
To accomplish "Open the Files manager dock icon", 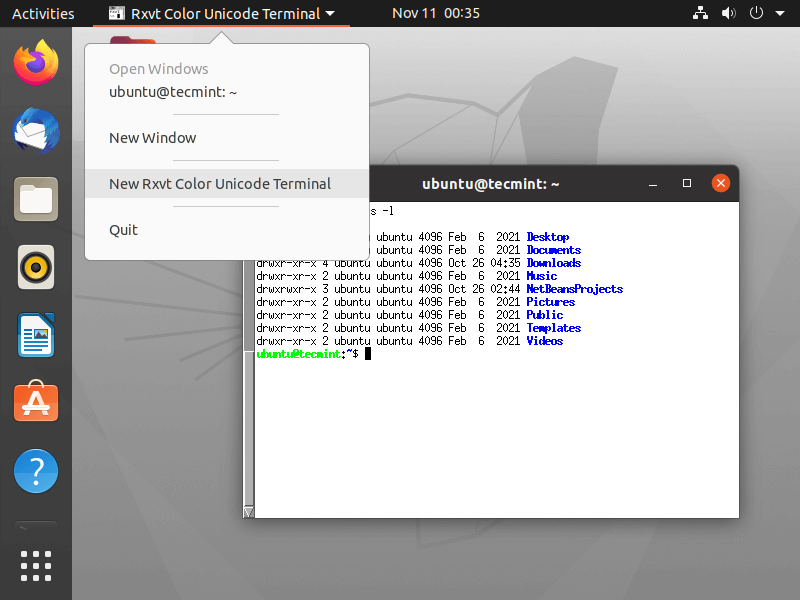I will 36,199.
